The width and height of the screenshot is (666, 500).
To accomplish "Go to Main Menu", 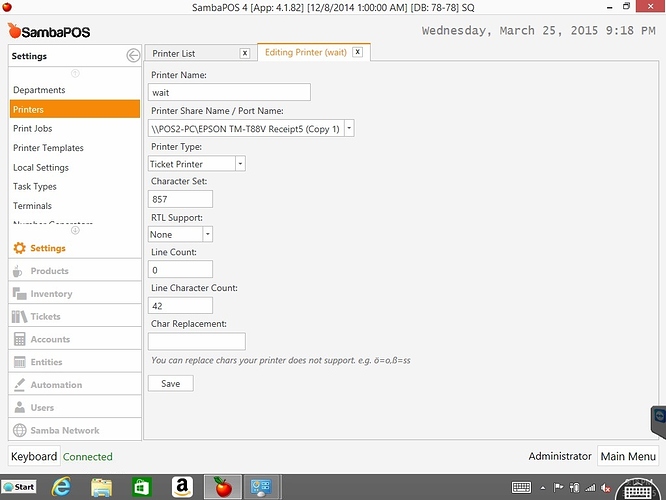I will (x=628, y=456).
